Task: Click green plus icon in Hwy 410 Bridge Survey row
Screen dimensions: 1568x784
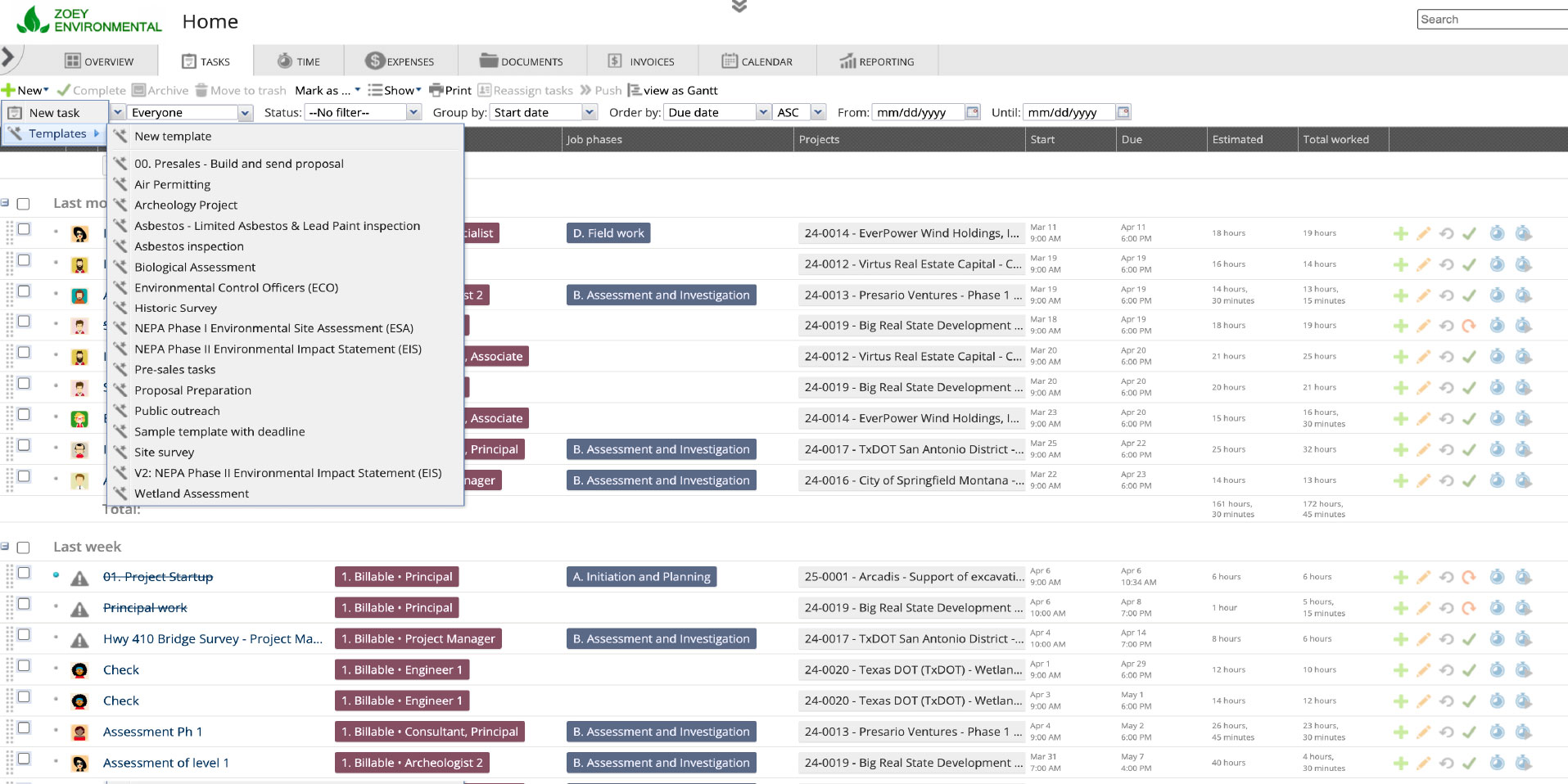Action: (1400, 639)
